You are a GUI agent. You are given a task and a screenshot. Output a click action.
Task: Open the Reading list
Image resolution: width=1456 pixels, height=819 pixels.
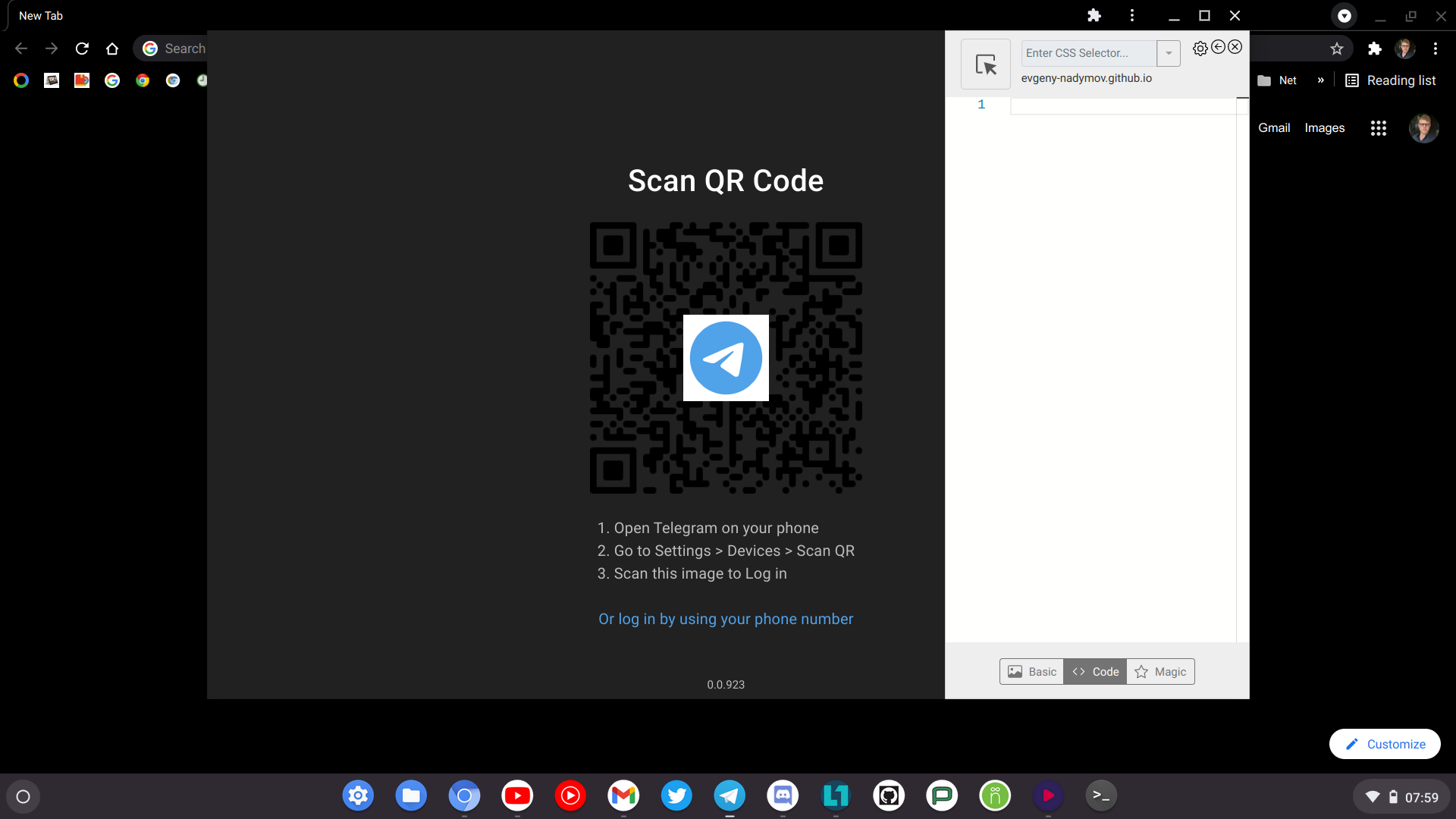pos(1391,80)
